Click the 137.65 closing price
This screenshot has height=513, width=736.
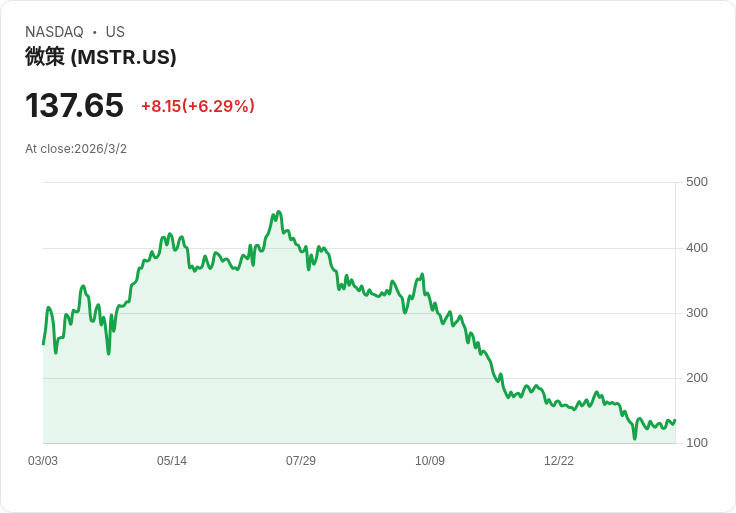pos(74,105)
